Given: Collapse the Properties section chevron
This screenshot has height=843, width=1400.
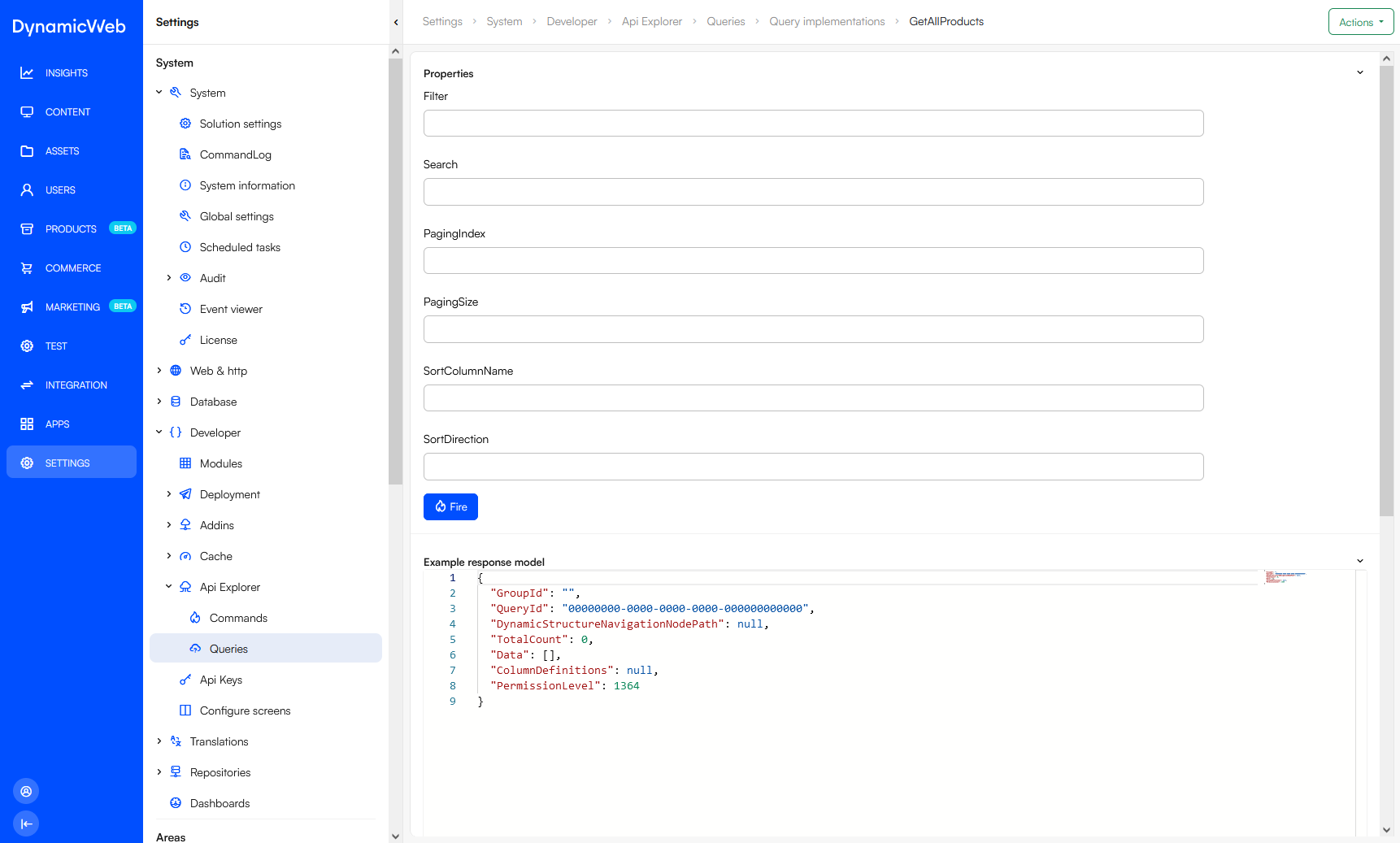Looking at the screenshot, I should [1360, 73].
